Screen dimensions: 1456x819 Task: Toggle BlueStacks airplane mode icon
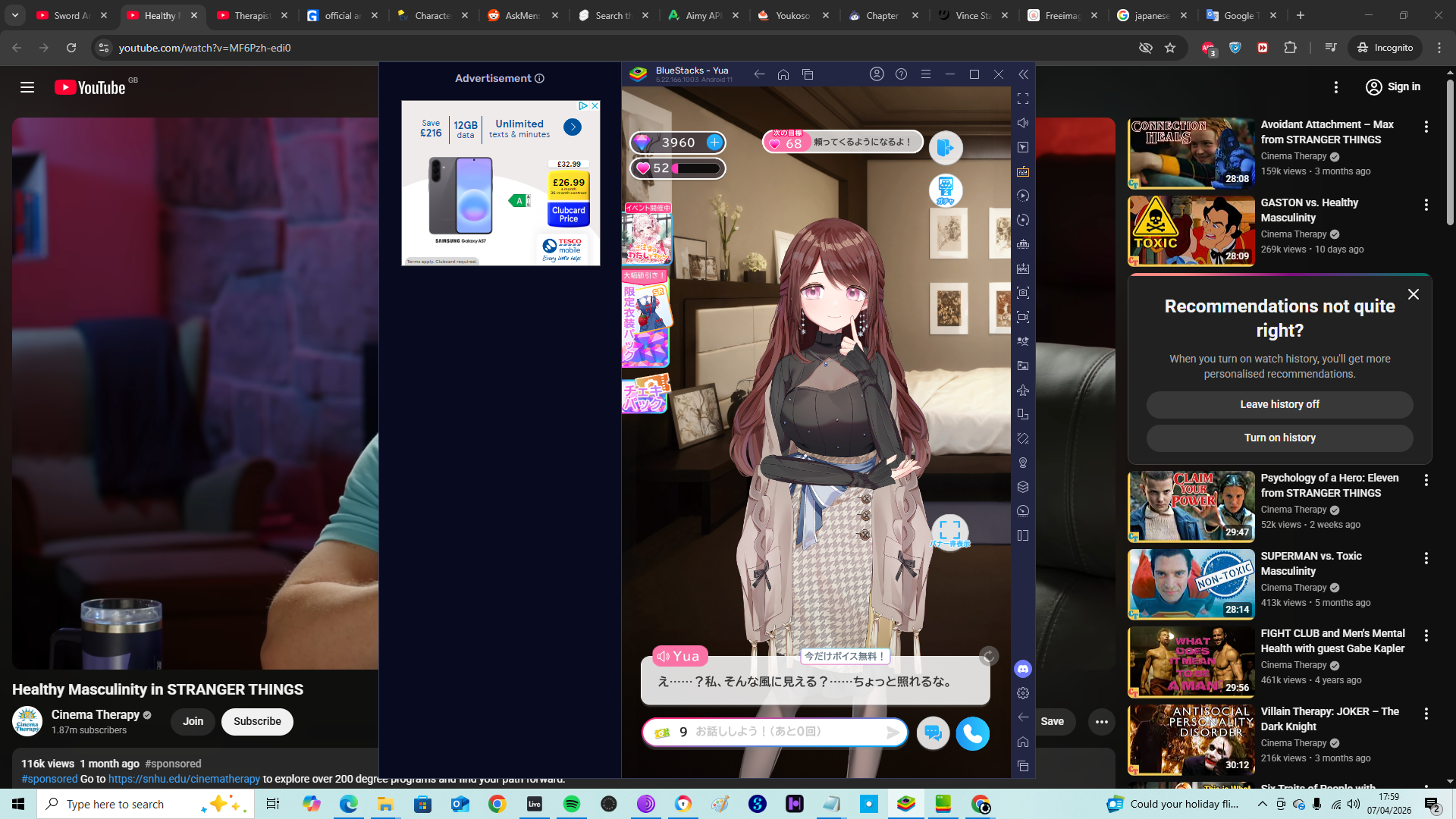point(1023,390)
